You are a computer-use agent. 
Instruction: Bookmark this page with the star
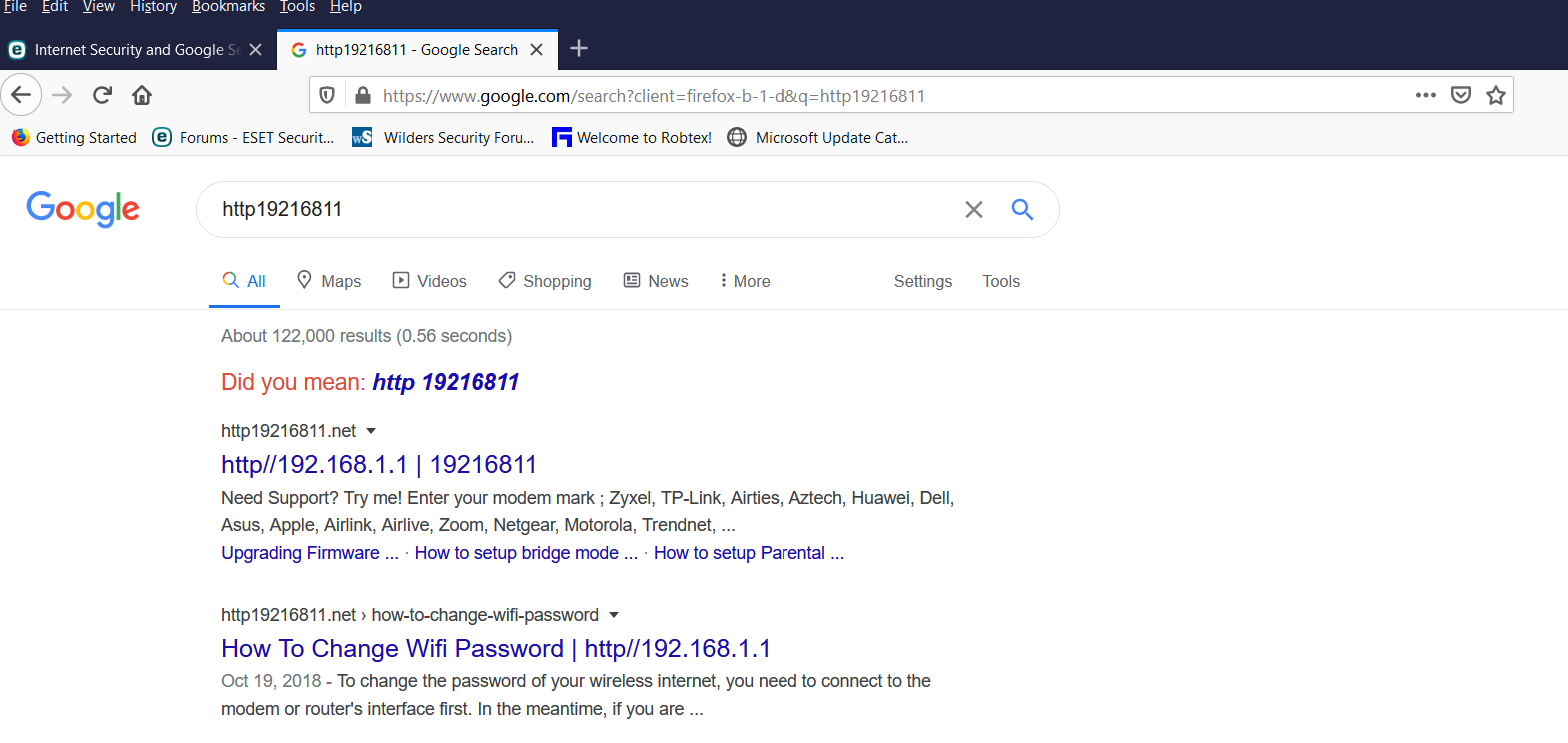[1496, 95]
